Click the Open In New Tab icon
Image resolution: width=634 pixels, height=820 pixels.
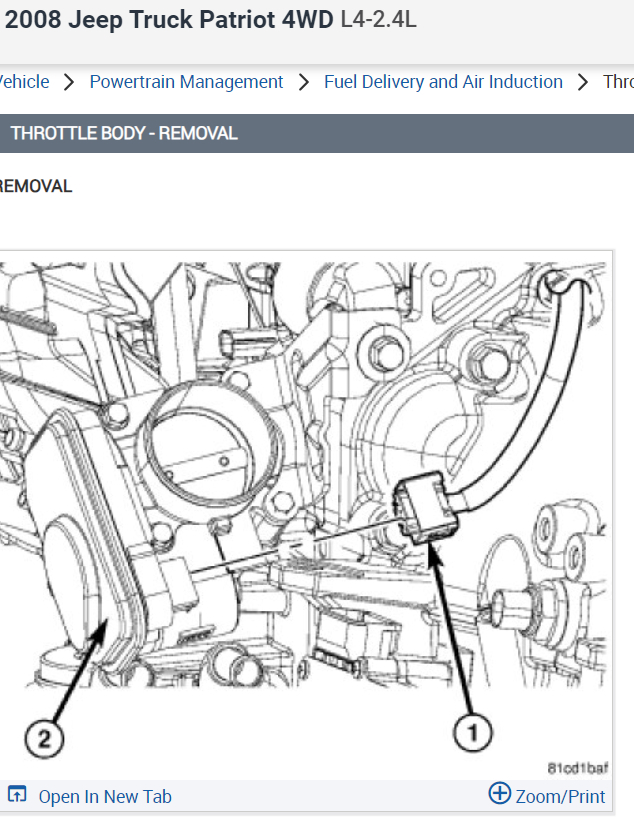click(17, 795)
